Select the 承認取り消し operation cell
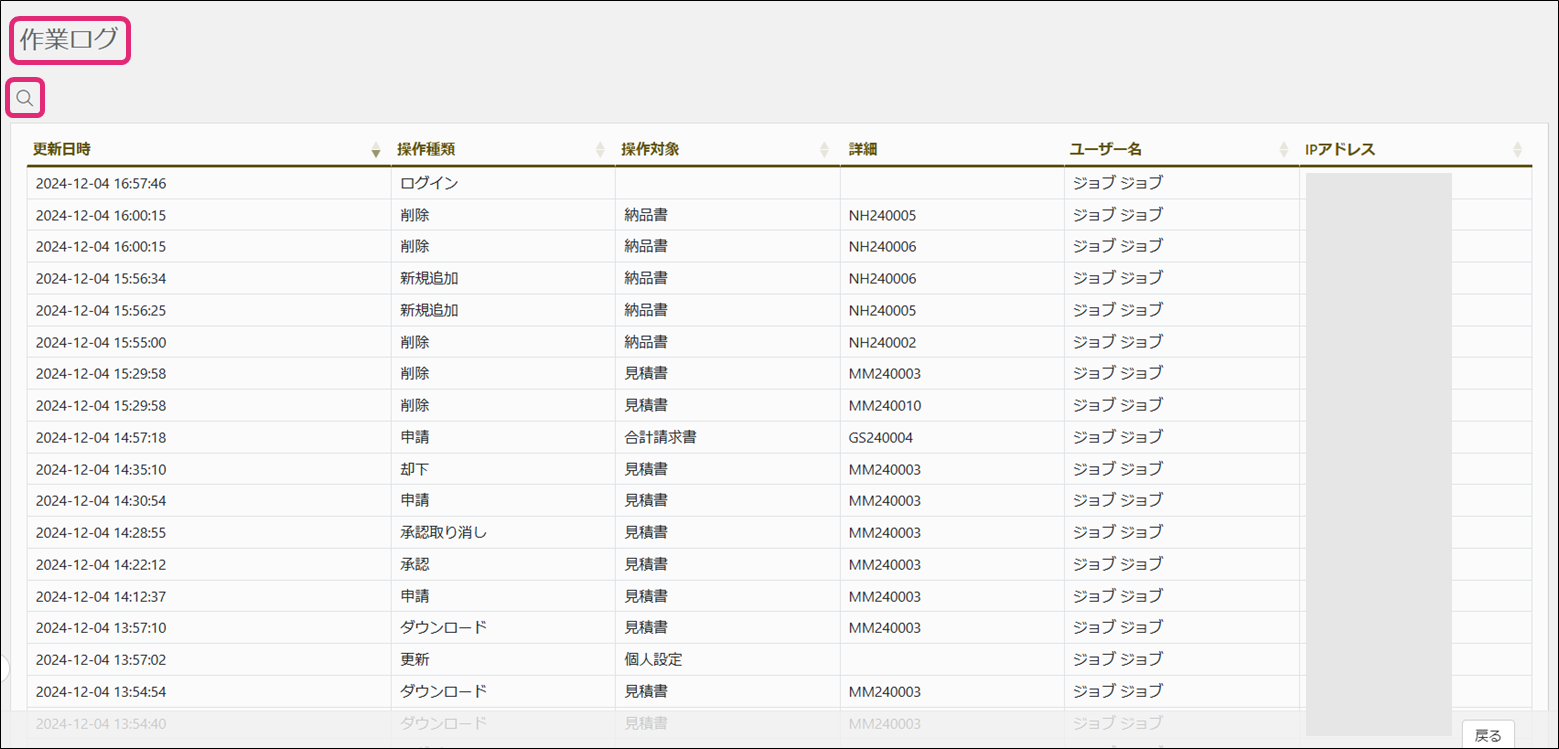 click(x=443, y=533)
